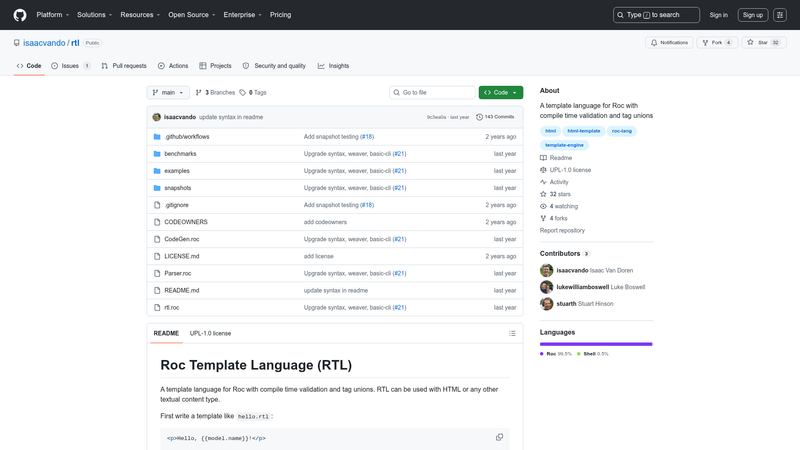The height and width of the screenshot is (450, 800).
Task: Open rtl.roc file
Action: point(171,308)
